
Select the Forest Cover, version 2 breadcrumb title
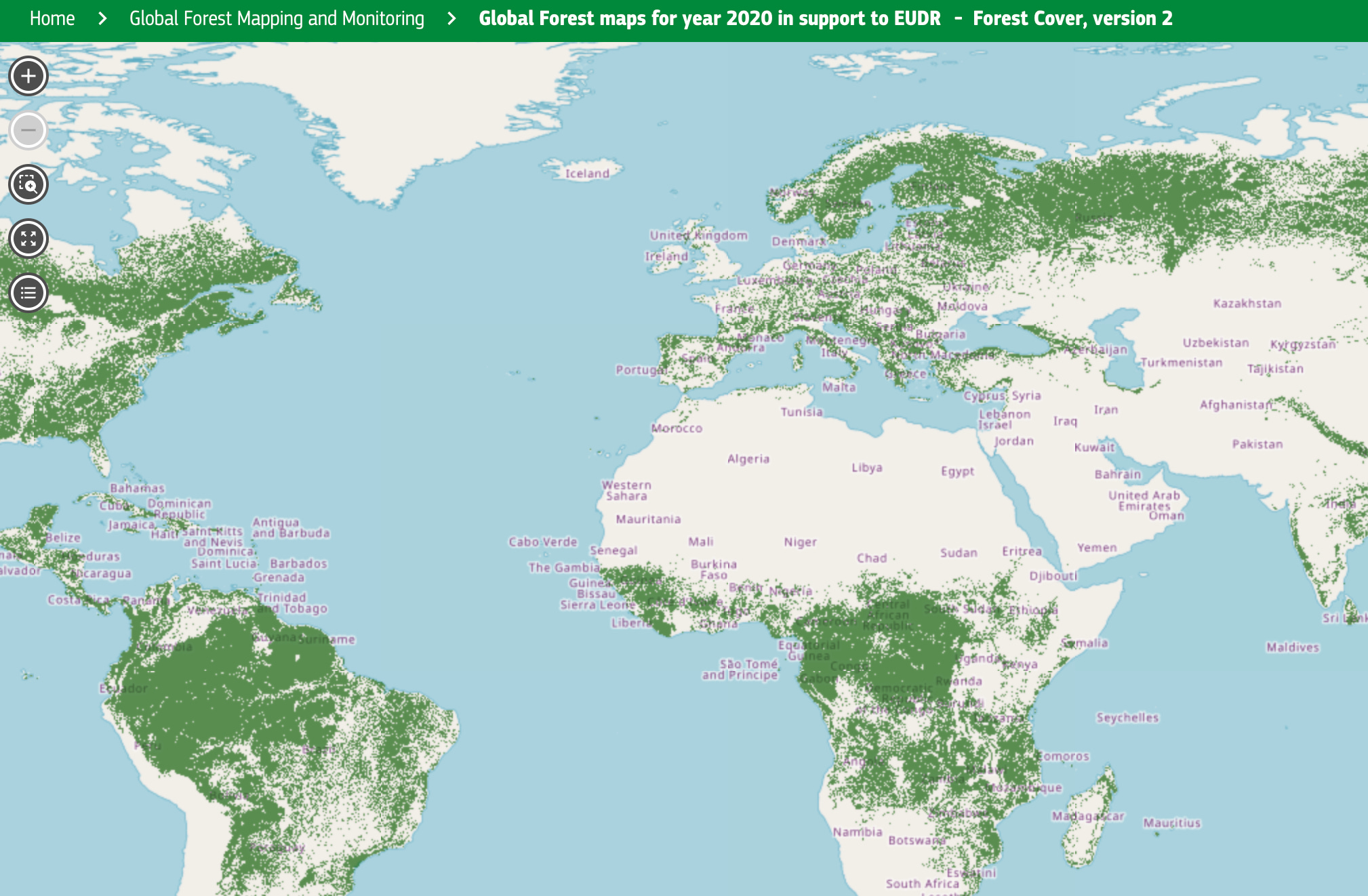pos(1073,18)
